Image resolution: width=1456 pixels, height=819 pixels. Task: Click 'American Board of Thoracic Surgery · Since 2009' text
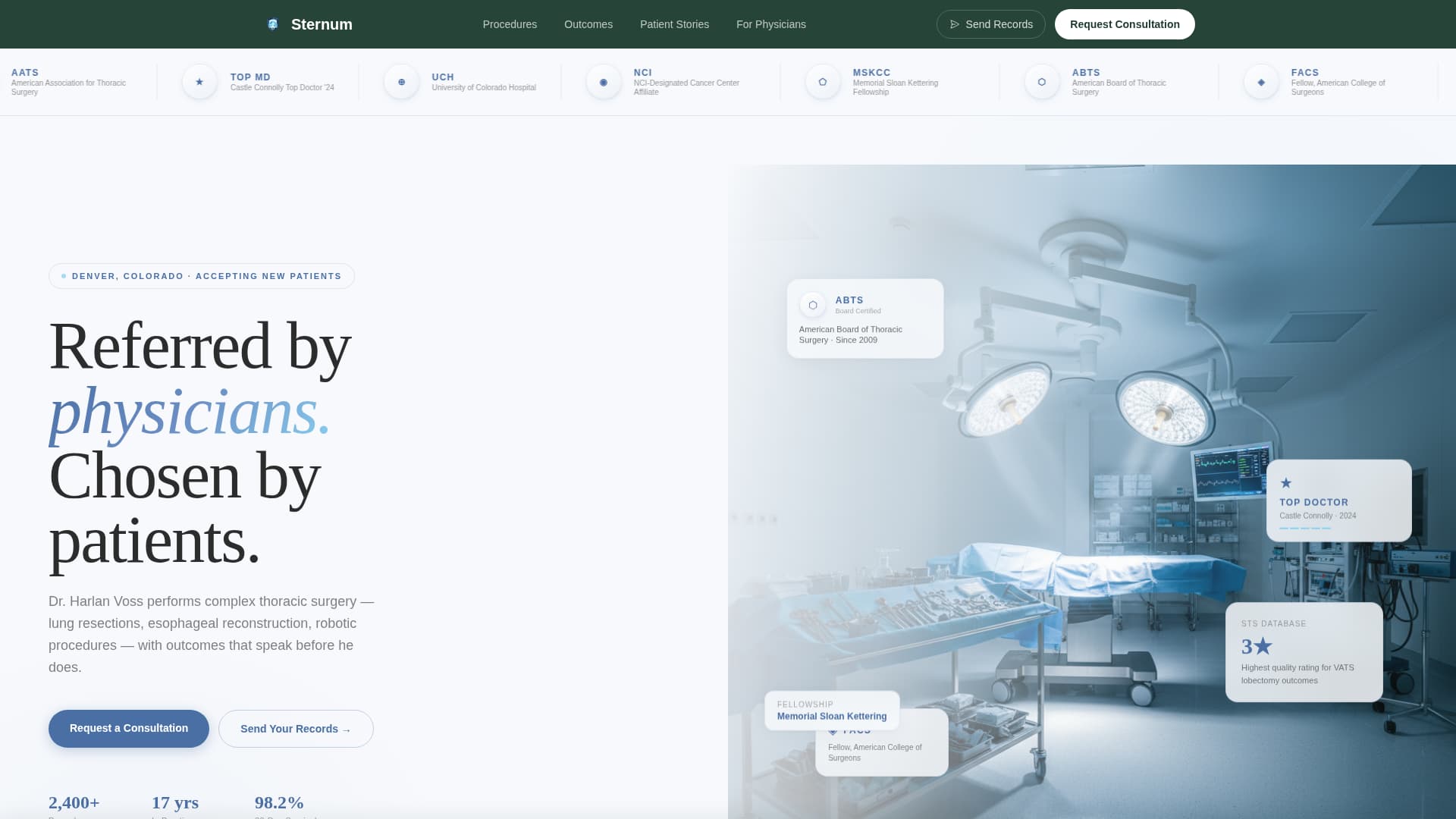pos(850,334)
